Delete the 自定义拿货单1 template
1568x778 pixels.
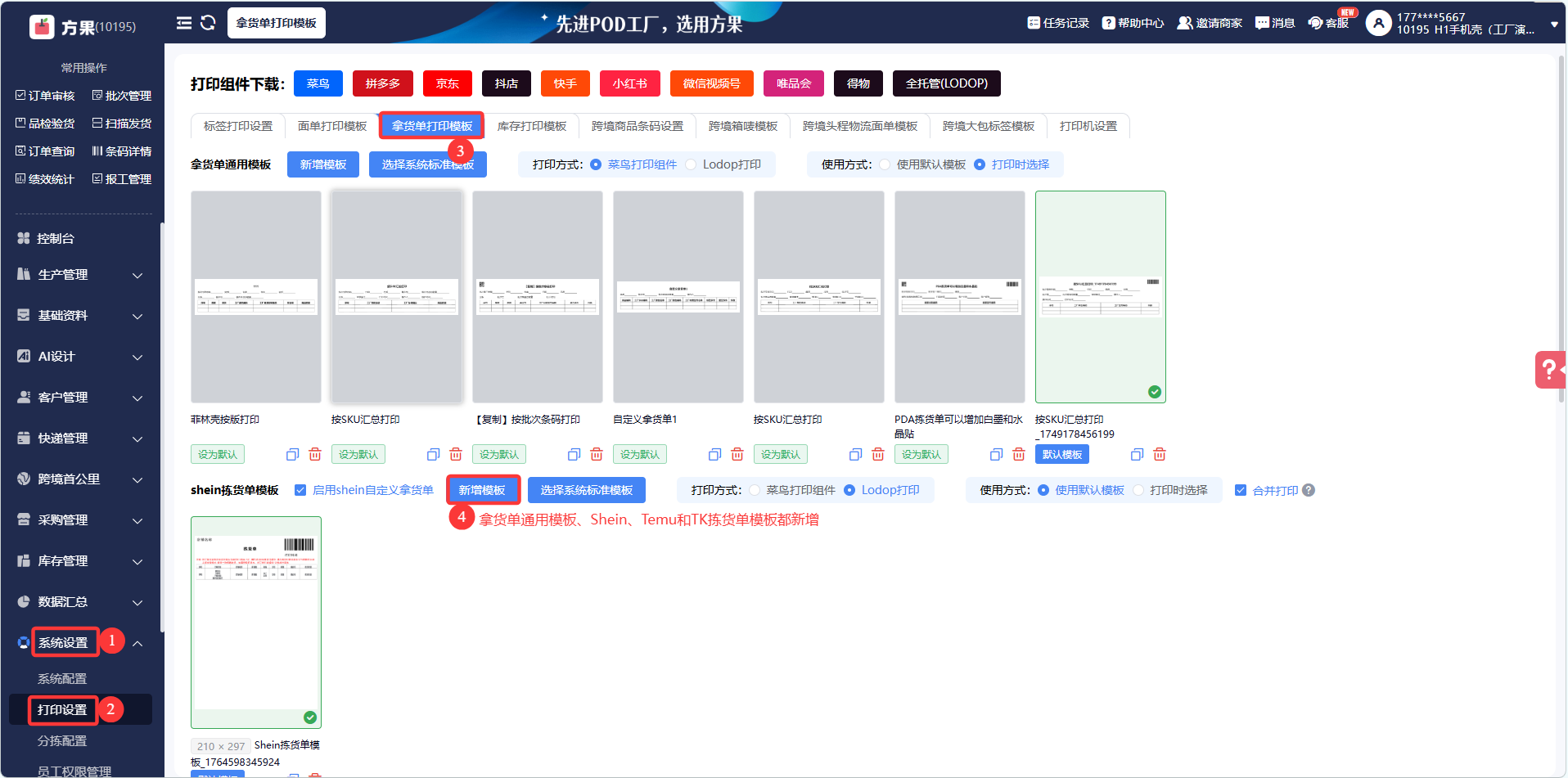pos(737,455)
